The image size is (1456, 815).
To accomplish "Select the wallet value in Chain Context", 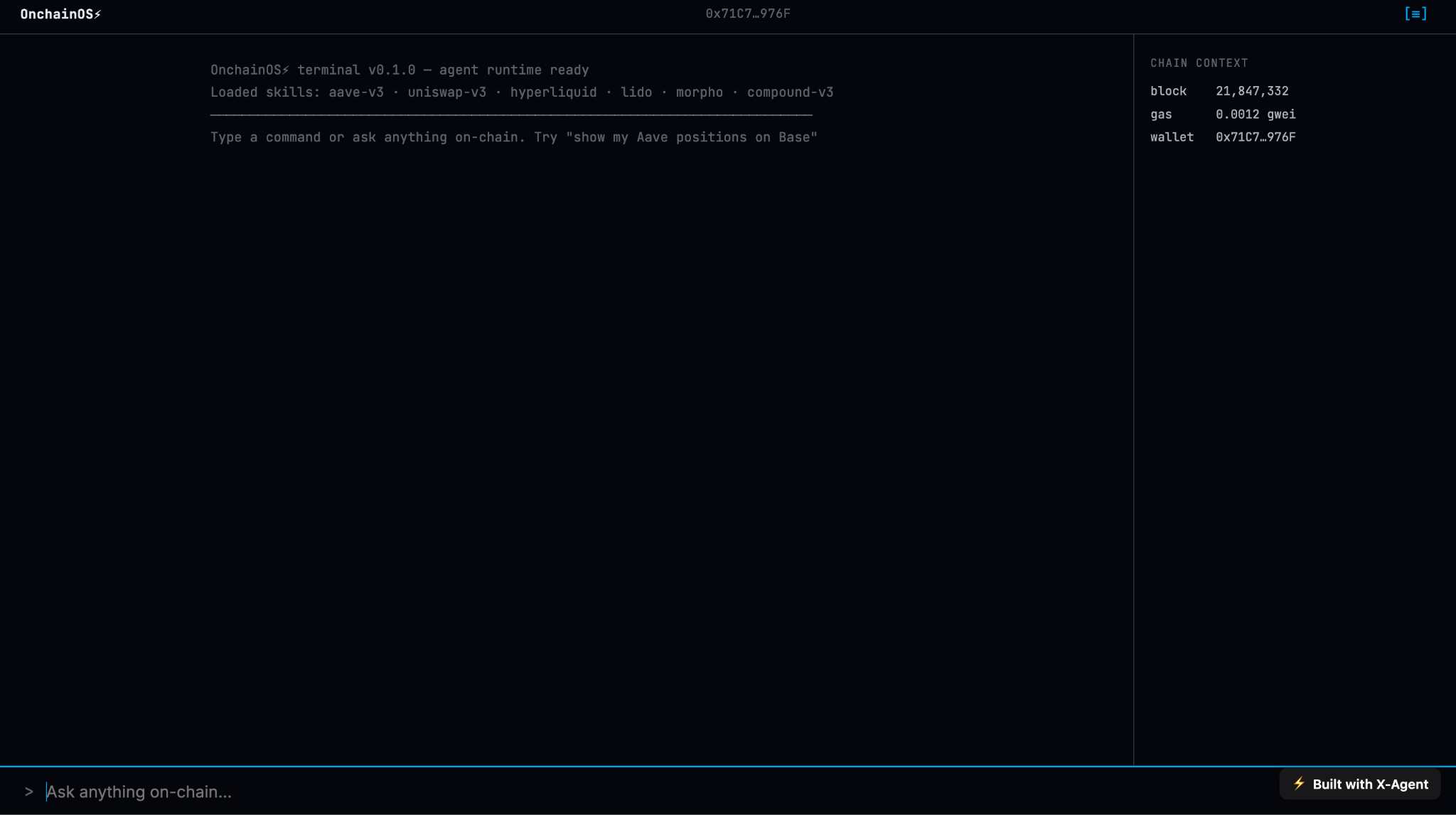I will click(x=1256, y=137).
